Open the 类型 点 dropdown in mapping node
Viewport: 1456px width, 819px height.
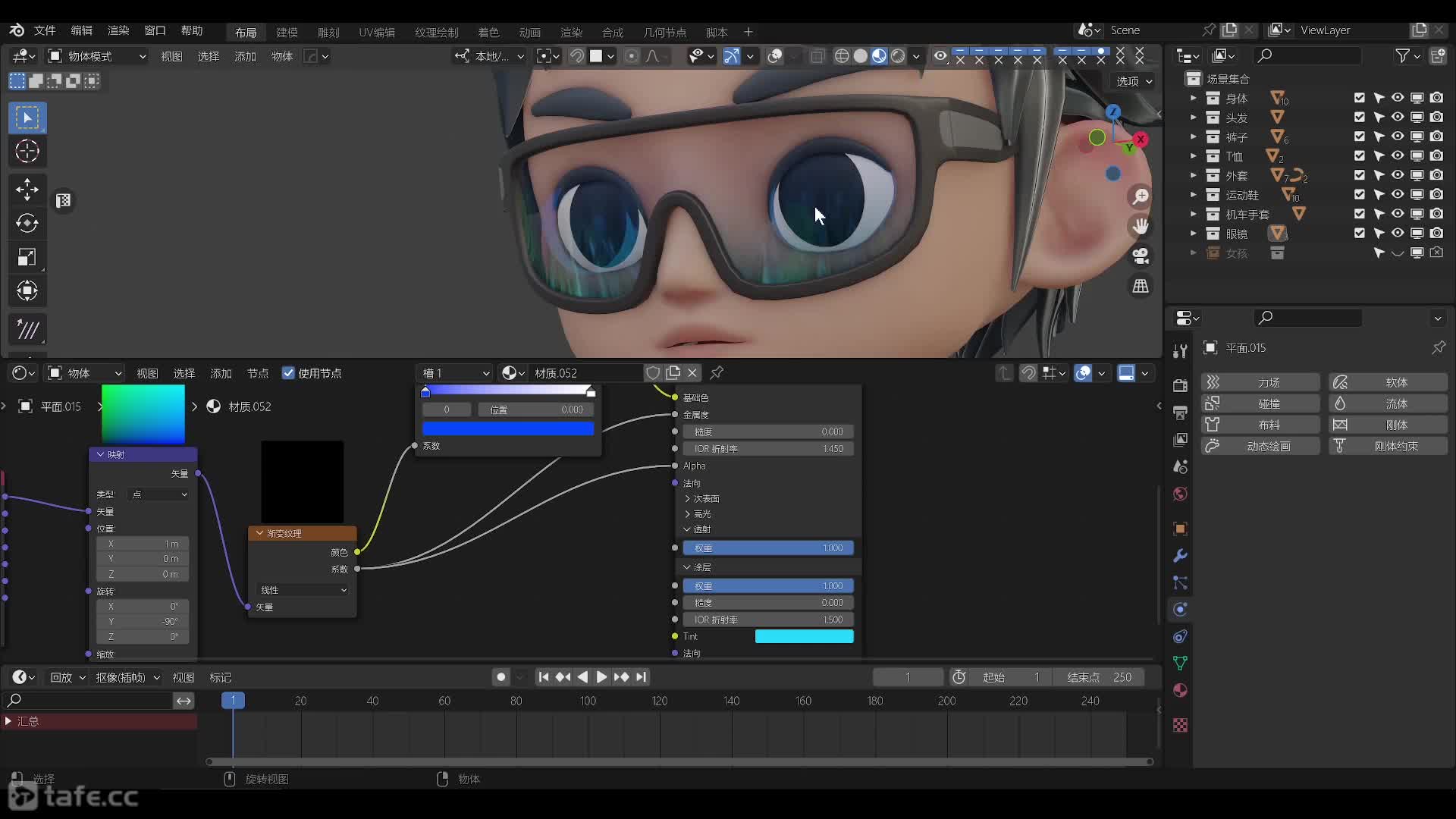(159, 494)
